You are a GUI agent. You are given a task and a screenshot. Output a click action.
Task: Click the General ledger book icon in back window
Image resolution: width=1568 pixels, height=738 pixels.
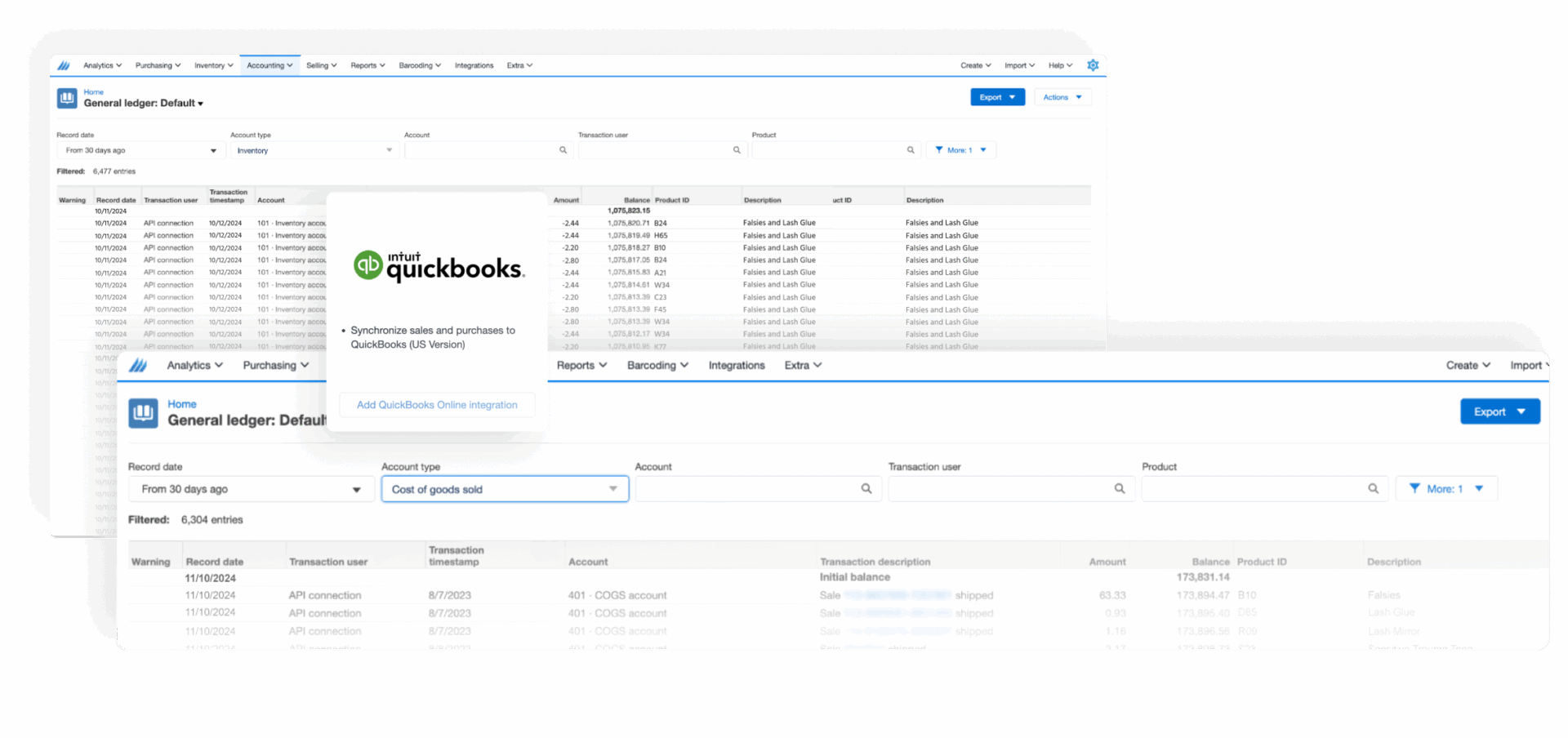click(67, 98)
